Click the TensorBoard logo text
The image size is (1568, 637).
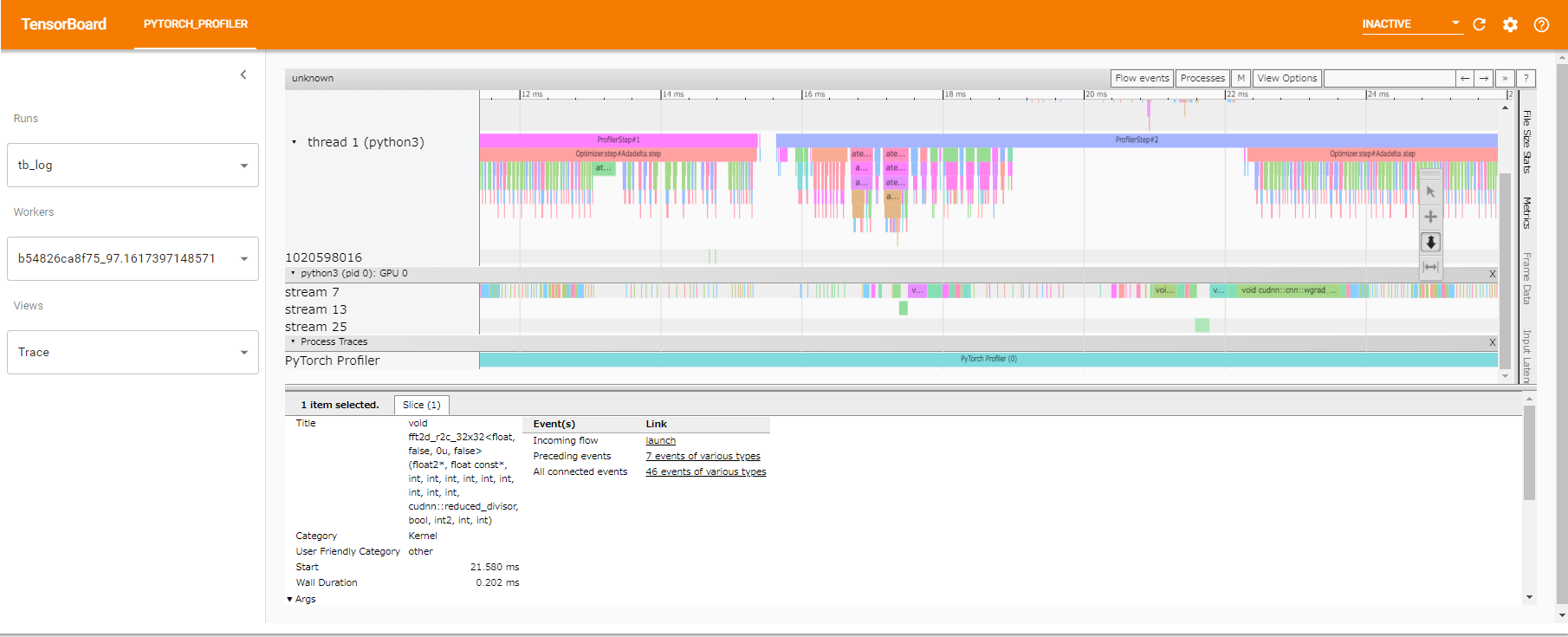click(x=64, y=24)
